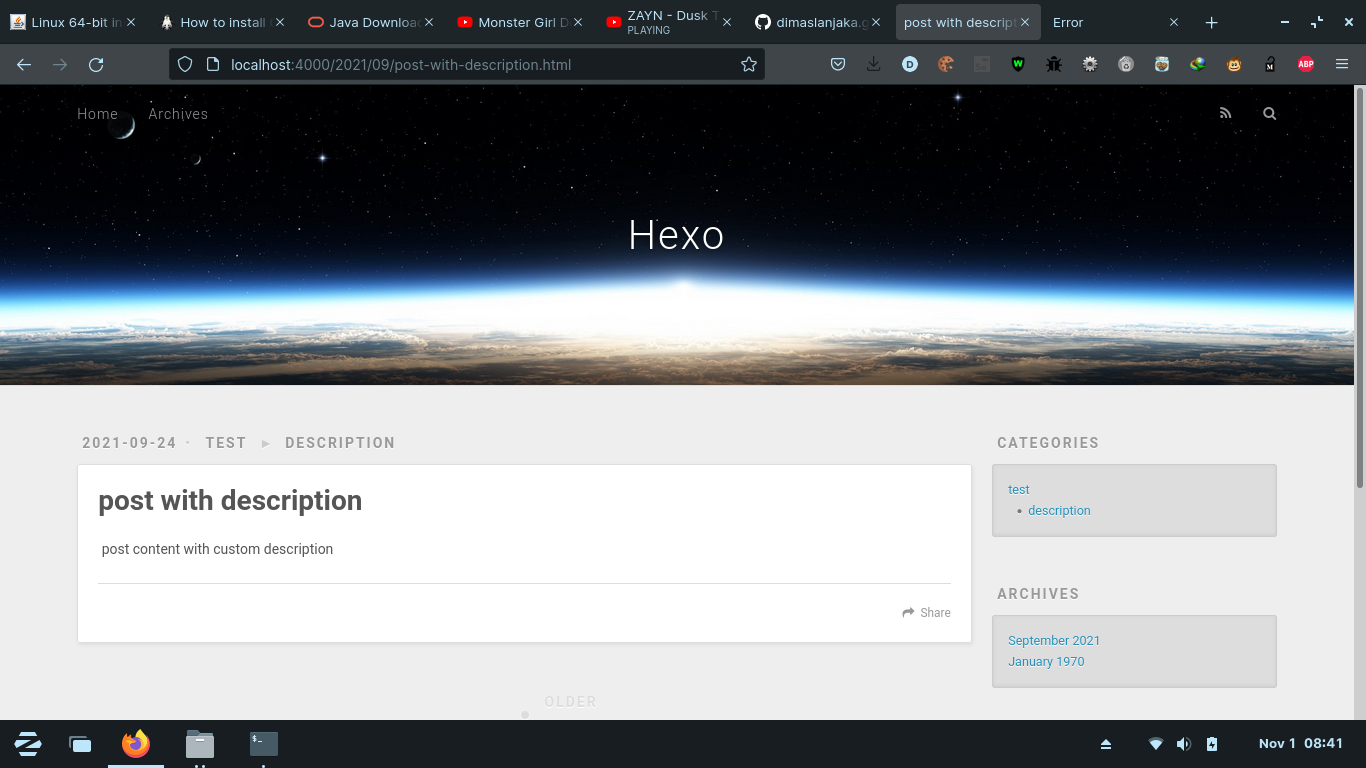This screenshot has width=1366, height=768.
Task: Reload the current page
Action: 96,64
